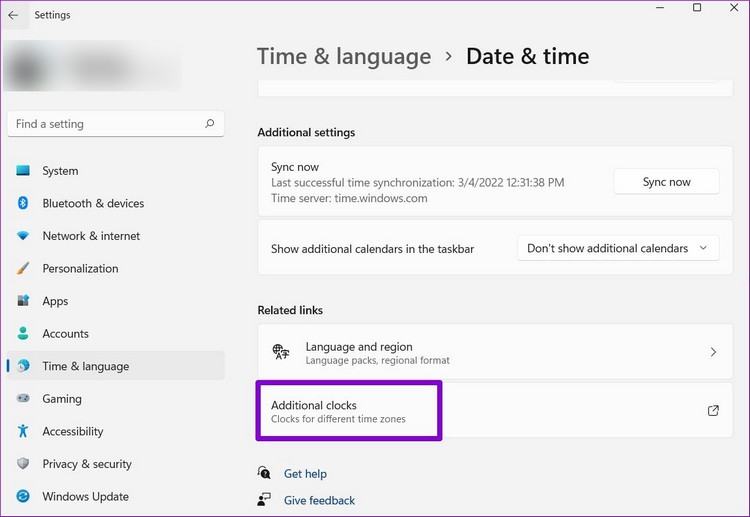The image size is (750, 517).
Task: Click the Accessibility figure icon
Action: tap(23, 431)
